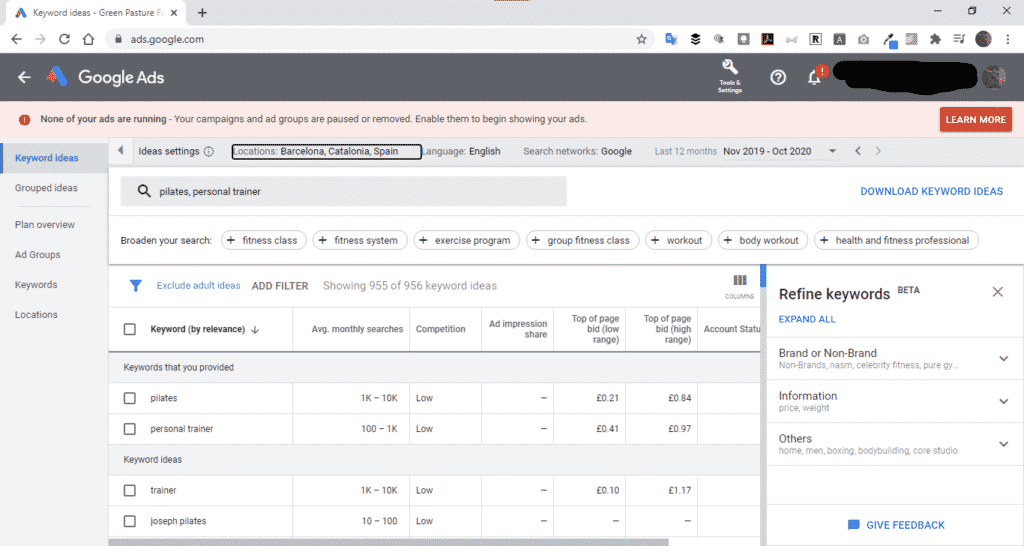This screenshot has width=1024, height=546.
Task: Open Keywords in sidebar
Action: pyautogui.click(x=36, y=285)
